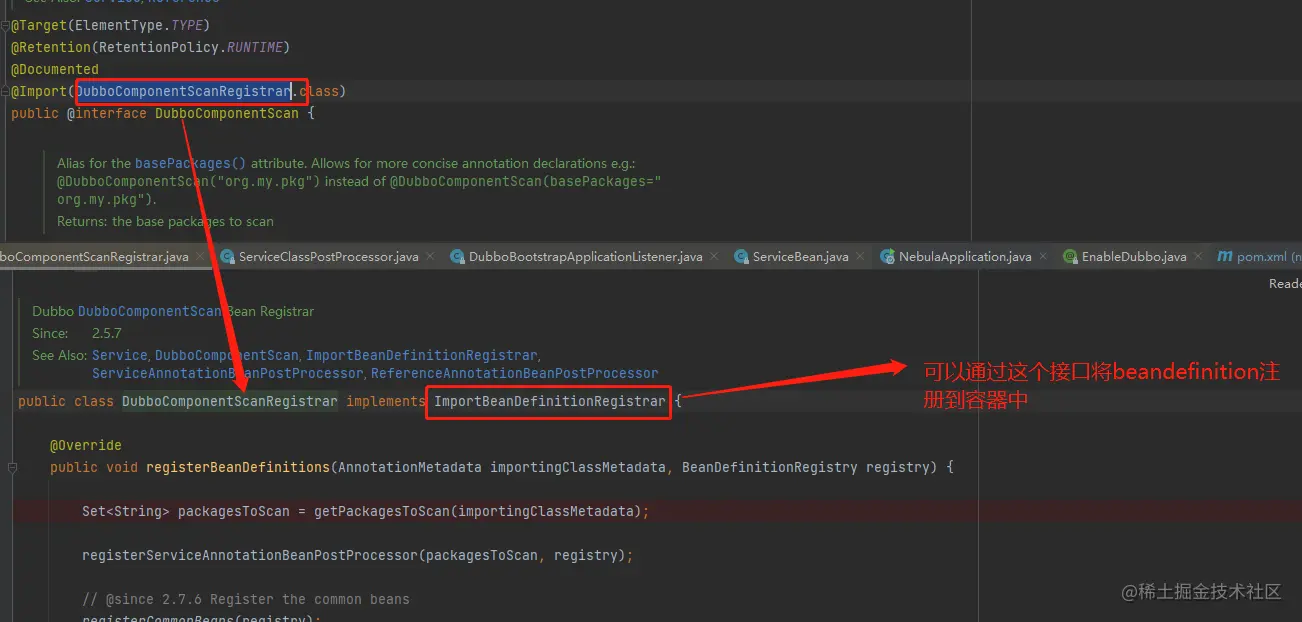The height and width of the screenshot is (622, 1302).
Task: Click the ServiceBean.java tab class icon
Action: click(741, 257)
